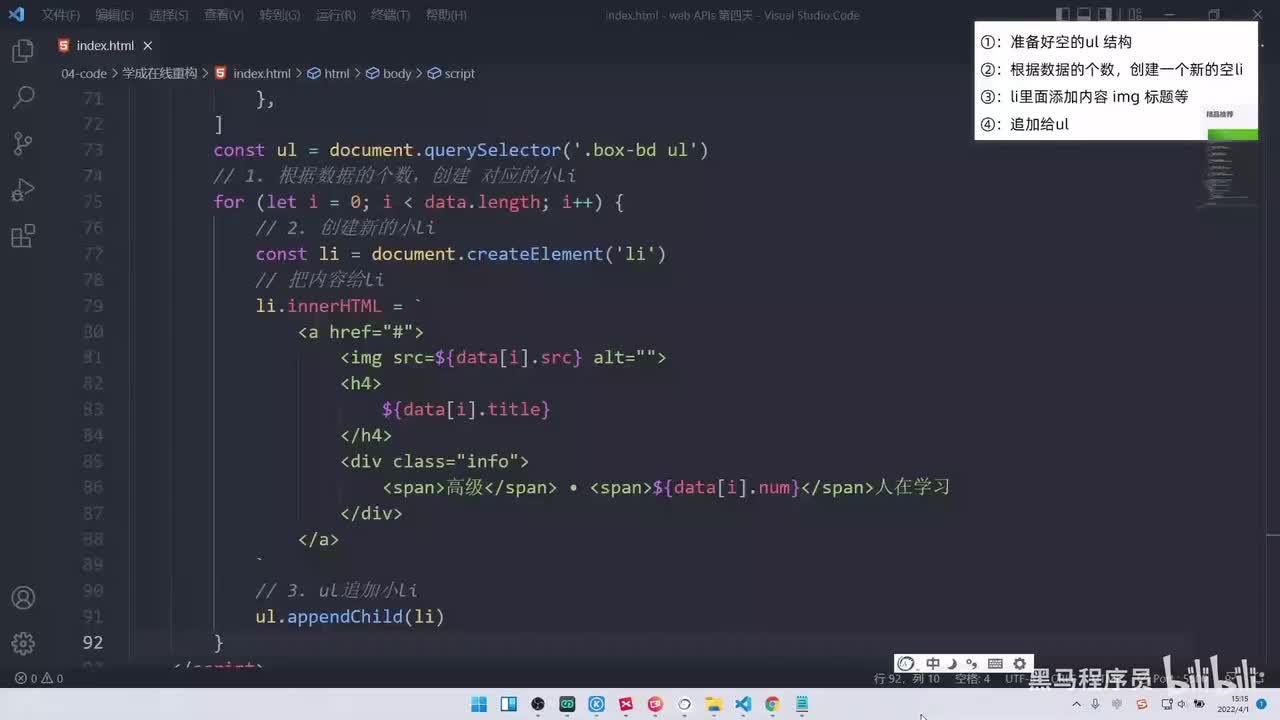Toggle panel layout icon in title bar
1280x720 pixels.
[1086, 15]
